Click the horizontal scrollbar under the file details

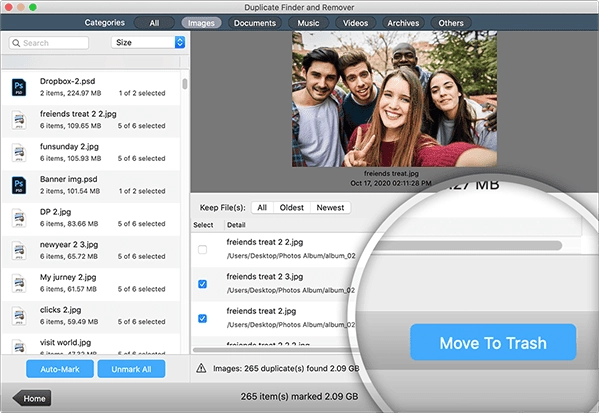(275, 349)
